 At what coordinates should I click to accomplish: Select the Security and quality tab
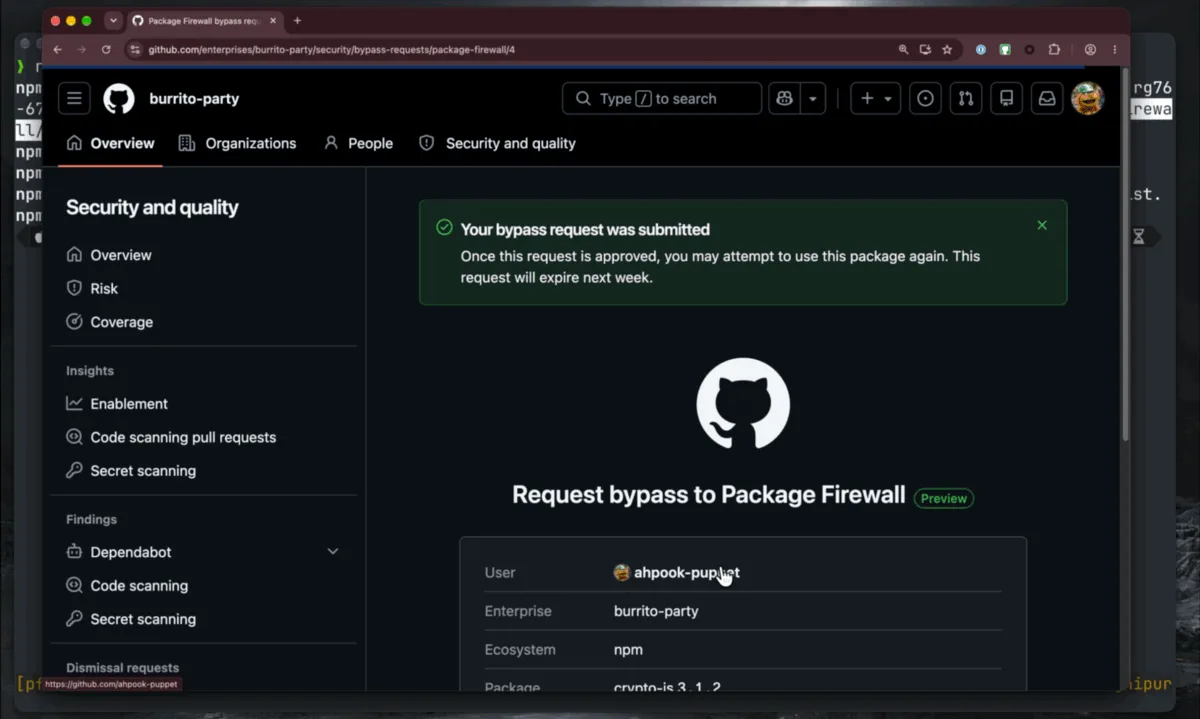click(497, 143)
